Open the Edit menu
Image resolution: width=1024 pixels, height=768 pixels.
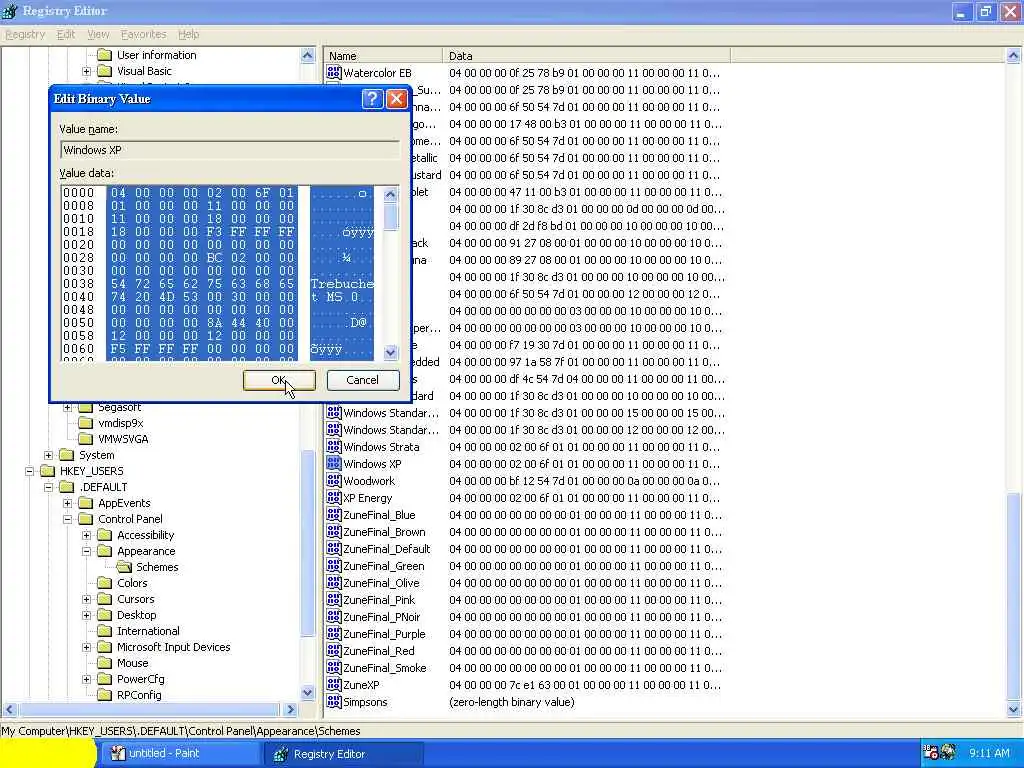click(x=66, y=34)
